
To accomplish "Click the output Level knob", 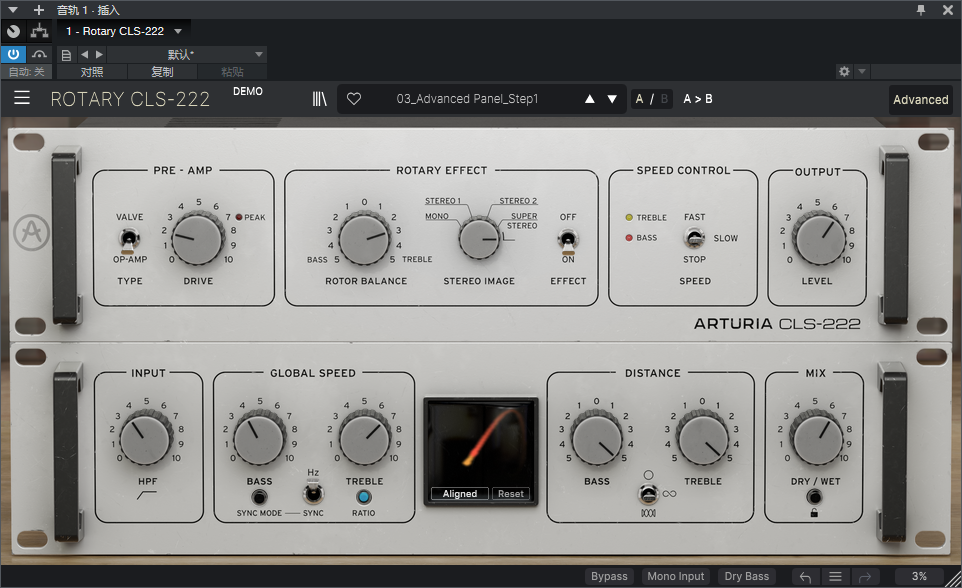I will pyautogui.click(x=818, y=239).
